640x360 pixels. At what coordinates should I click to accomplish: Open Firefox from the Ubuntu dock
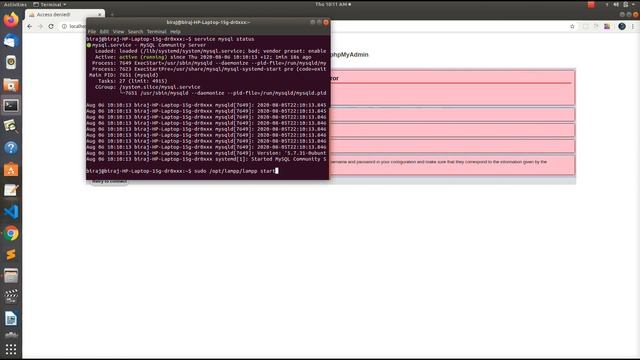click(x=11, y=20)
